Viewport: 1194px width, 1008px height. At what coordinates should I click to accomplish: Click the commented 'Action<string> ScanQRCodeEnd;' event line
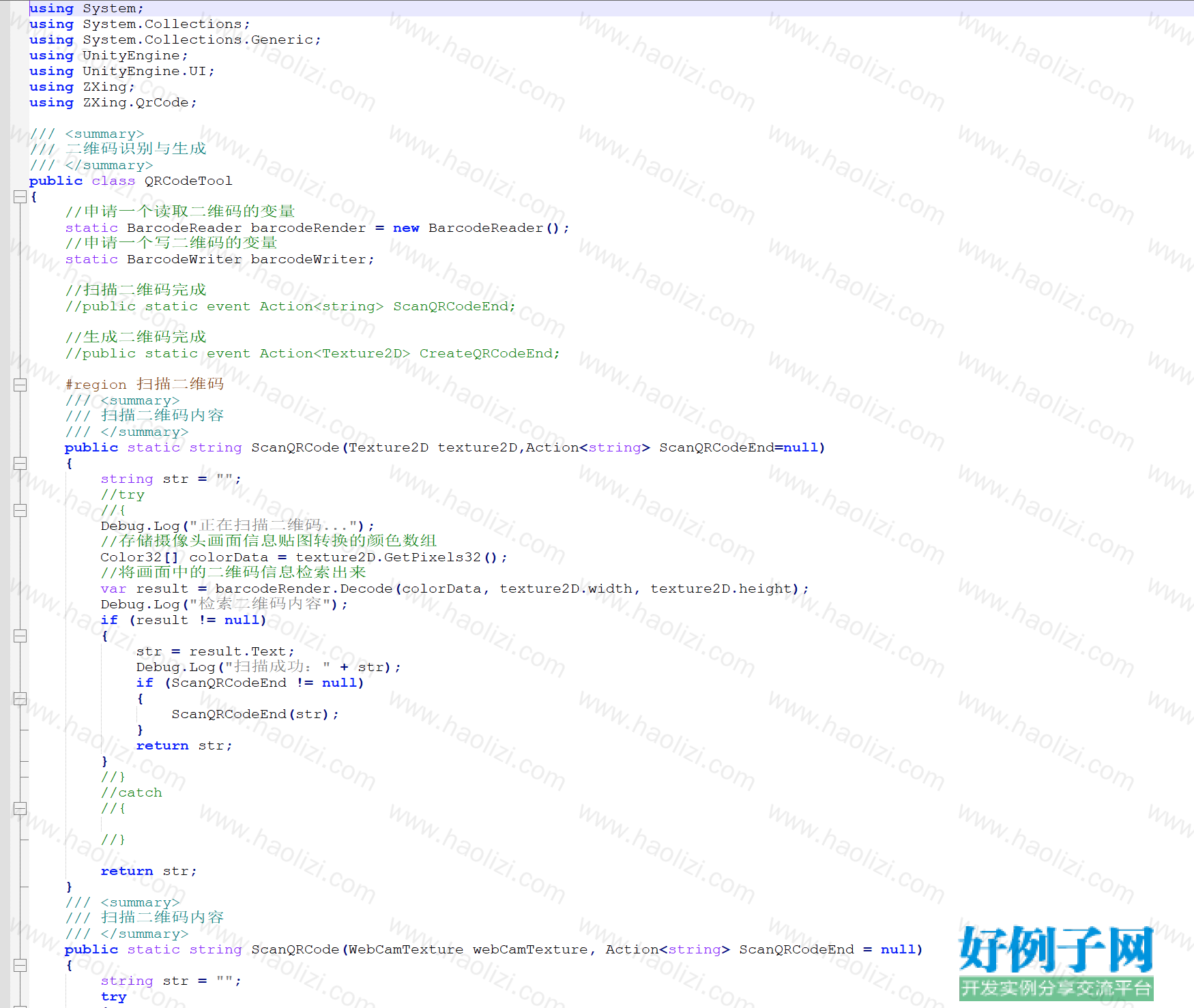coord(291,306)
